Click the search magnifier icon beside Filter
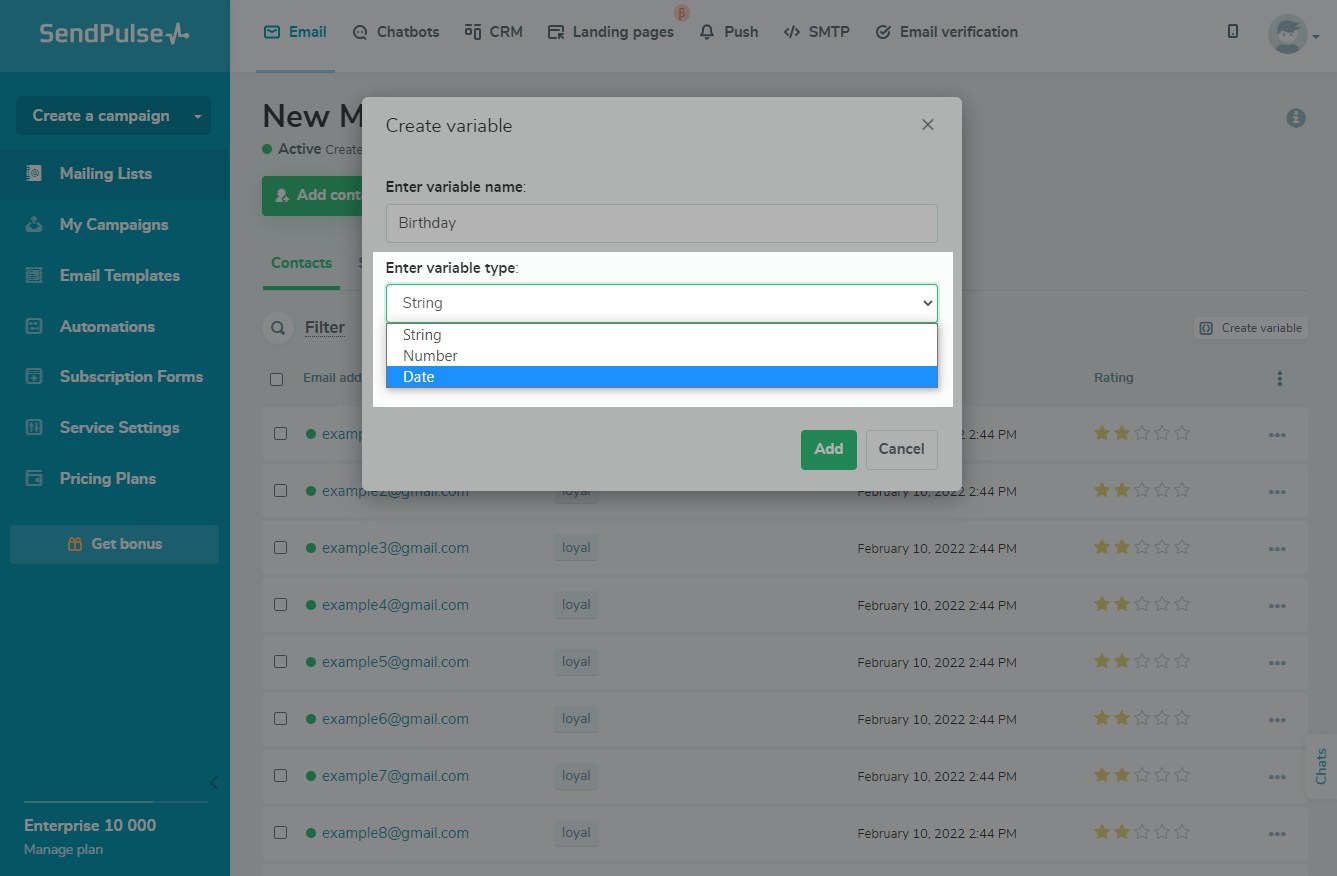1337x876 pixels. click(276, 328)
